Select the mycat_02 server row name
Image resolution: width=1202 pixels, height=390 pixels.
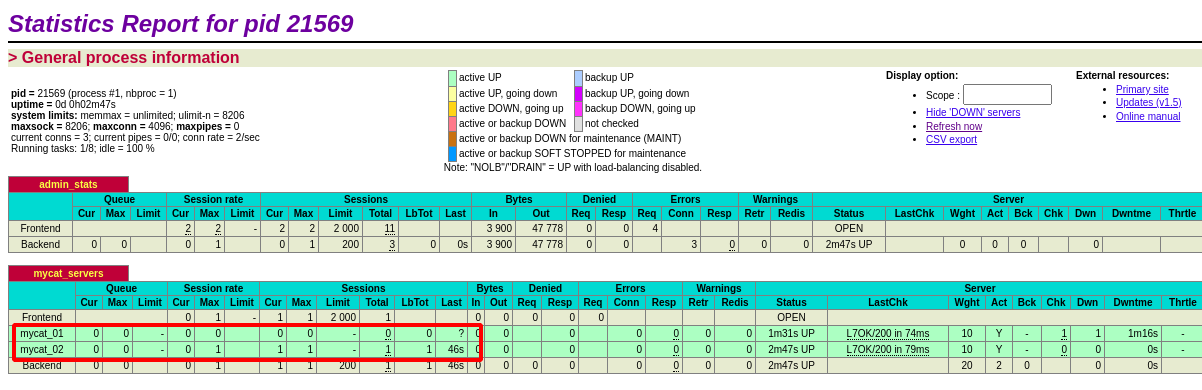click(42, 349)
